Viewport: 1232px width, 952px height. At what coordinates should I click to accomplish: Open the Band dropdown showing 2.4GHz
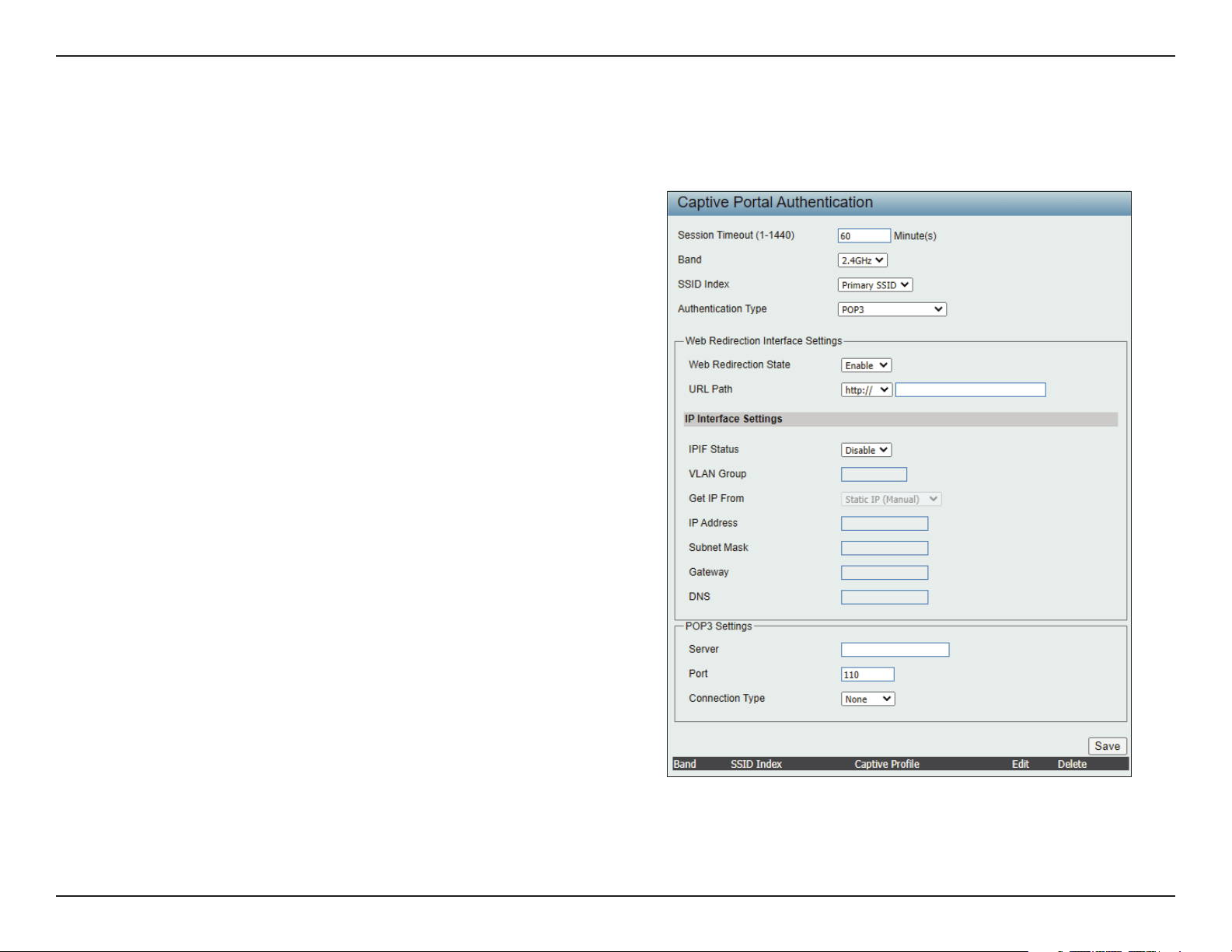(862, 260)
